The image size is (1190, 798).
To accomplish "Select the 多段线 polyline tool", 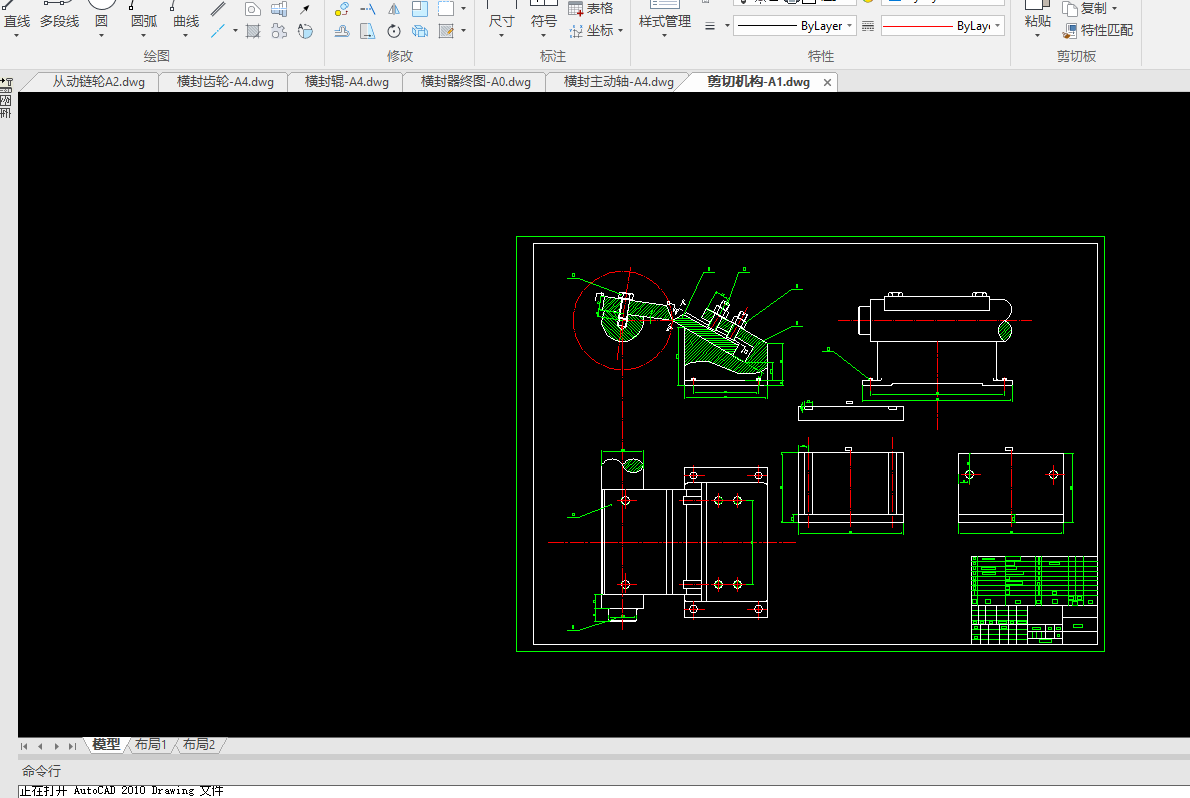I will [x=59, y=17].
